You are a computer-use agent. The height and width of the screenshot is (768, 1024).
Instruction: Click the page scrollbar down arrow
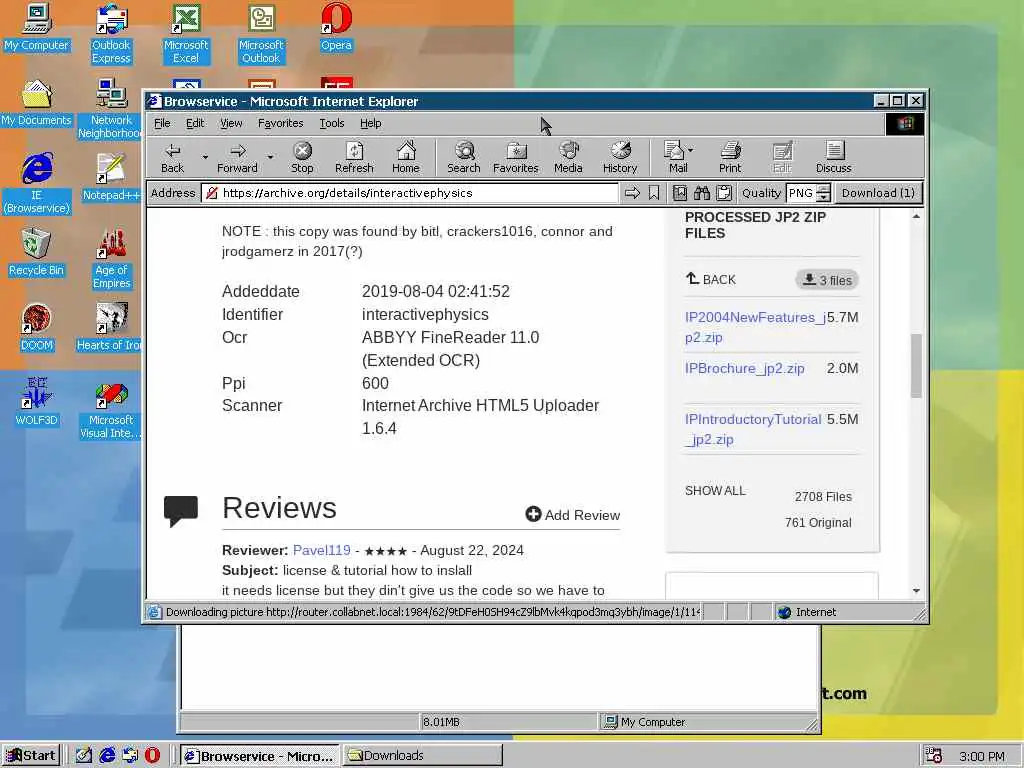(x=916, y=590)
